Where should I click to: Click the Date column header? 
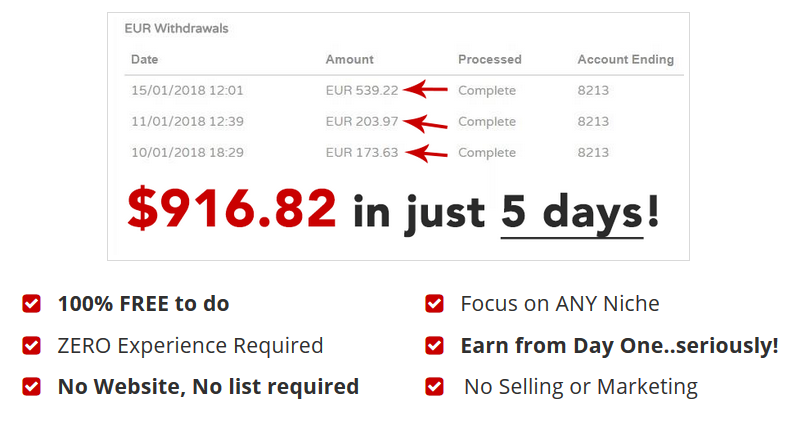(x=144, y=60)
